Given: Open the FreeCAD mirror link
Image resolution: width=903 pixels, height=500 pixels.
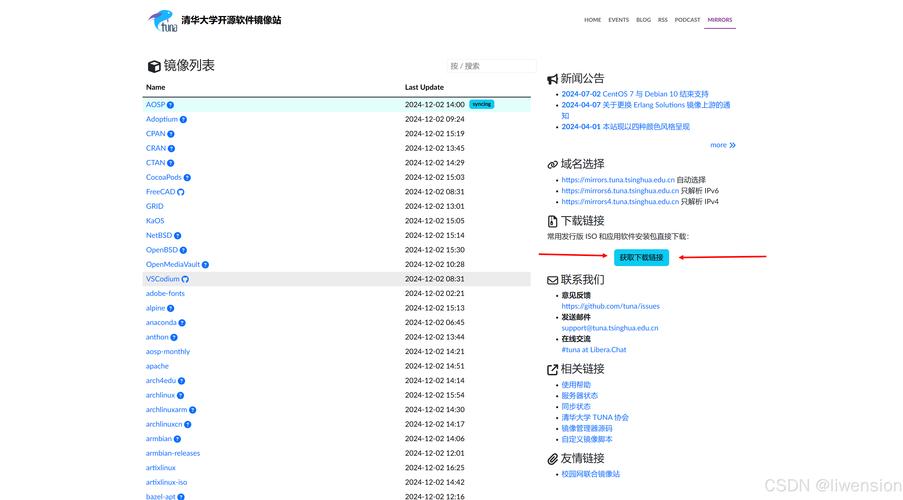Looking at the screenshot, I should (161, 192).
